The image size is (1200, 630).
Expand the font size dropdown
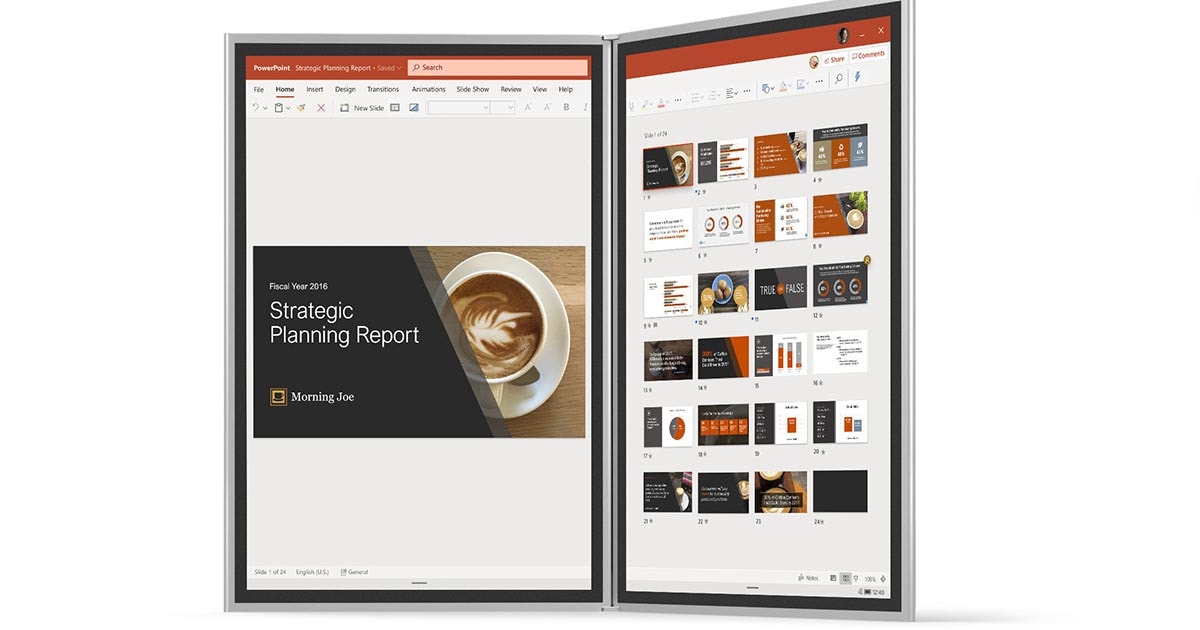click(x=509, y=108)
